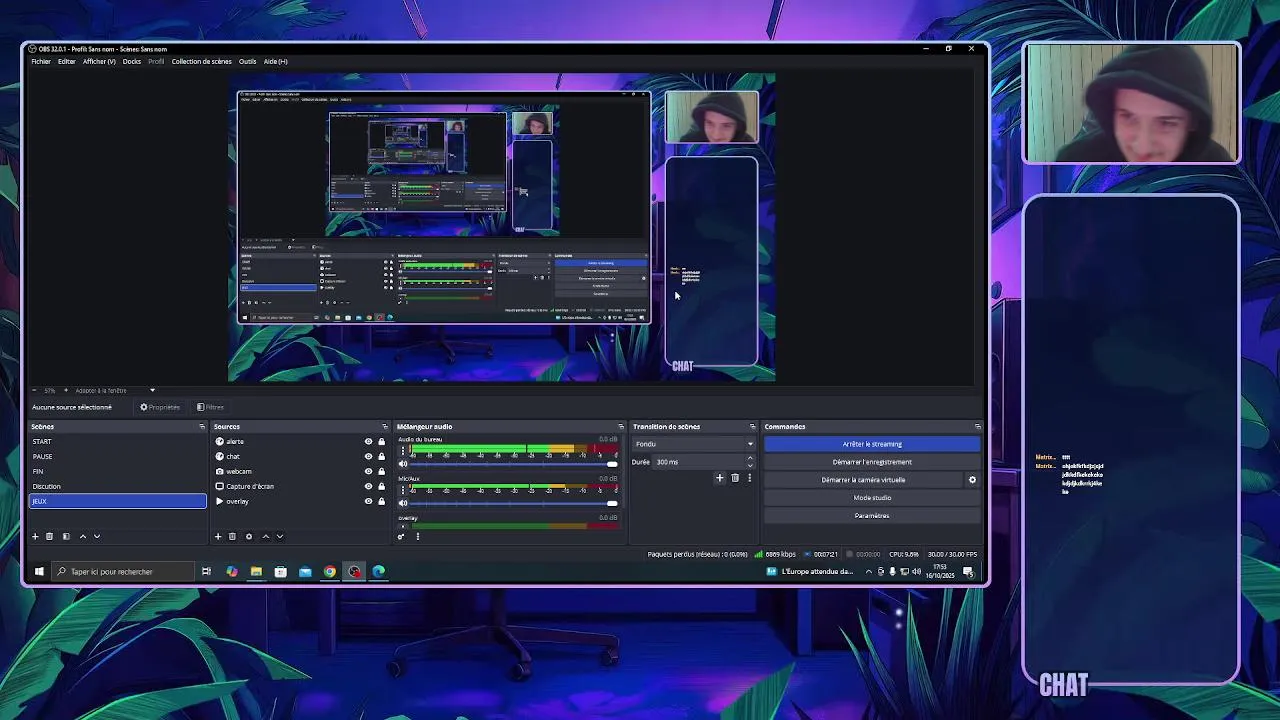Move source up with Sources up arrow

pyautogui.click(x=266, y=537)
